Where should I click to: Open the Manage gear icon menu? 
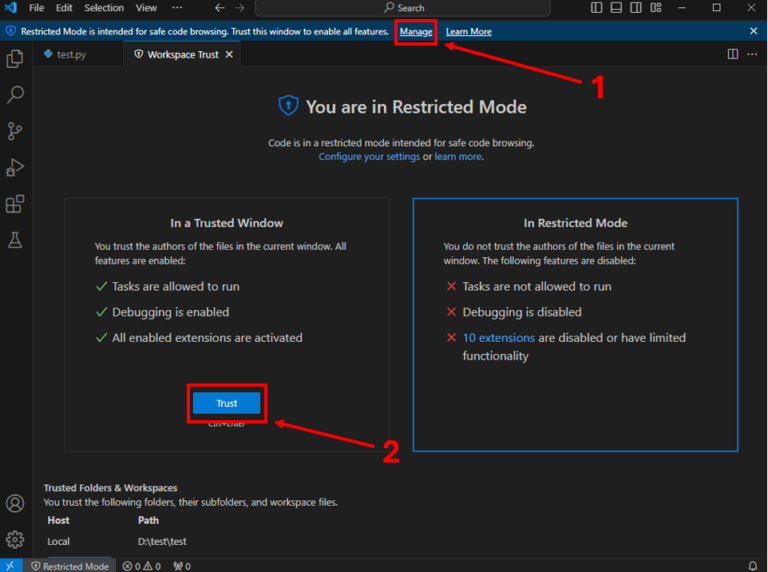coord(15,539)
